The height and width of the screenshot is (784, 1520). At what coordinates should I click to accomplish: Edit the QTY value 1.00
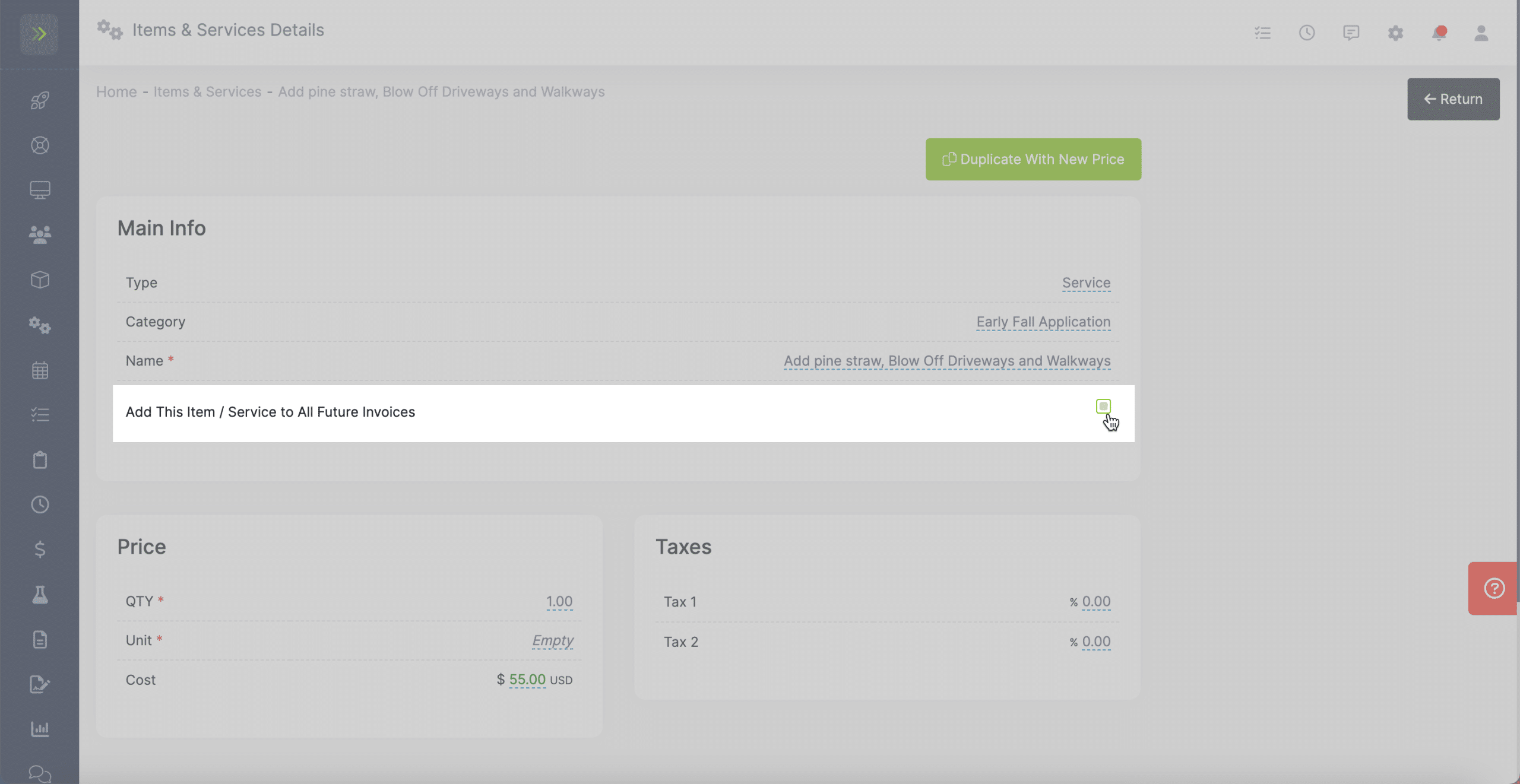point(559,601)
